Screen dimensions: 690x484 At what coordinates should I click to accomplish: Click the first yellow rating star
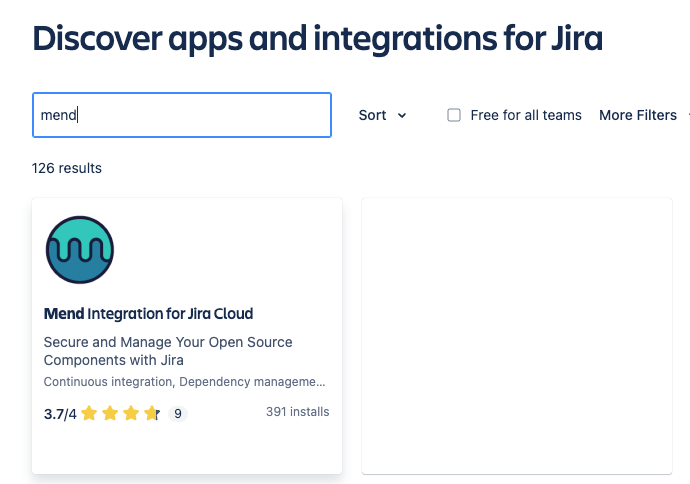pos(89,413)
